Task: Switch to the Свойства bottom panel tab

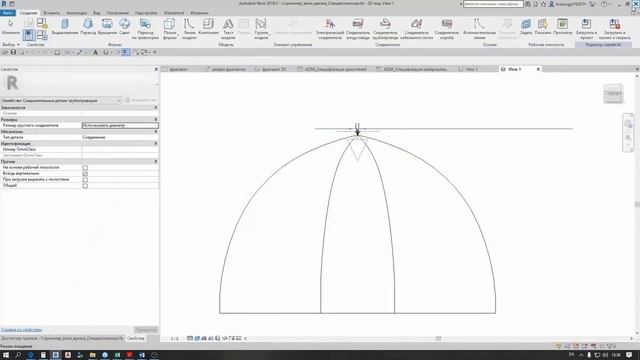Action: coord(136,338)
